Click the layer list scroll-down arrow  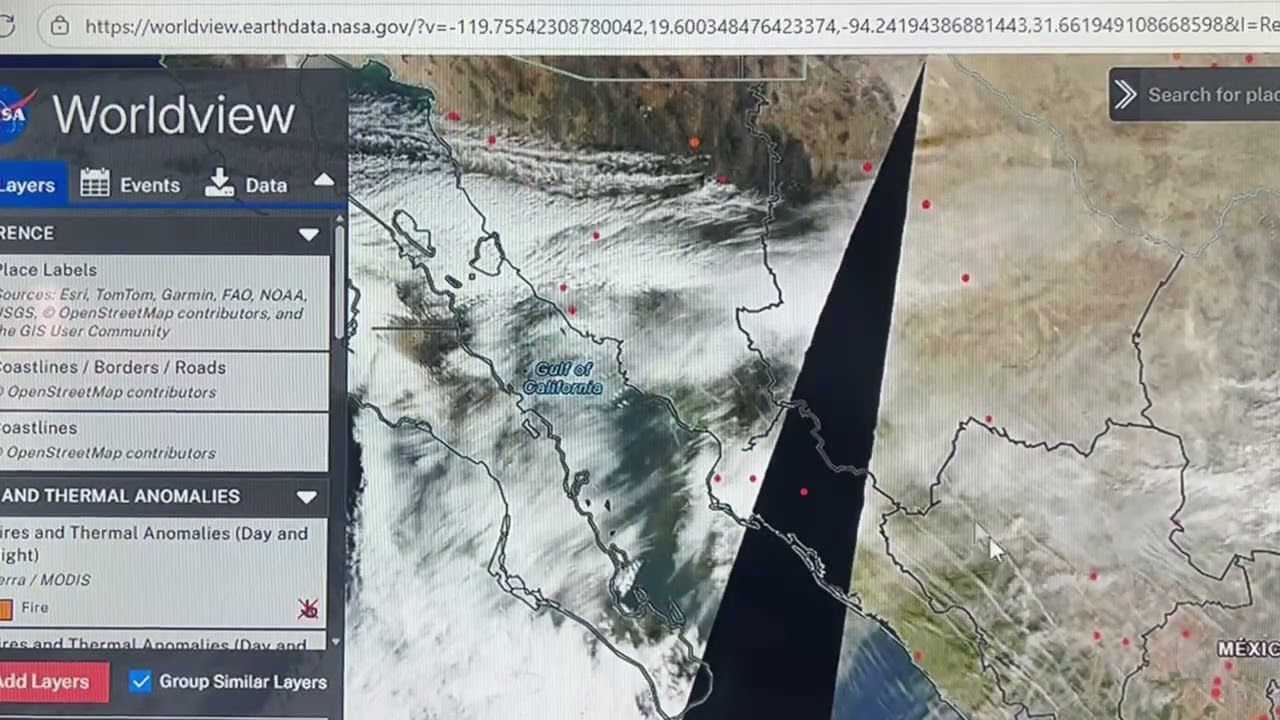pyautogui.click(x=336, y=641)
